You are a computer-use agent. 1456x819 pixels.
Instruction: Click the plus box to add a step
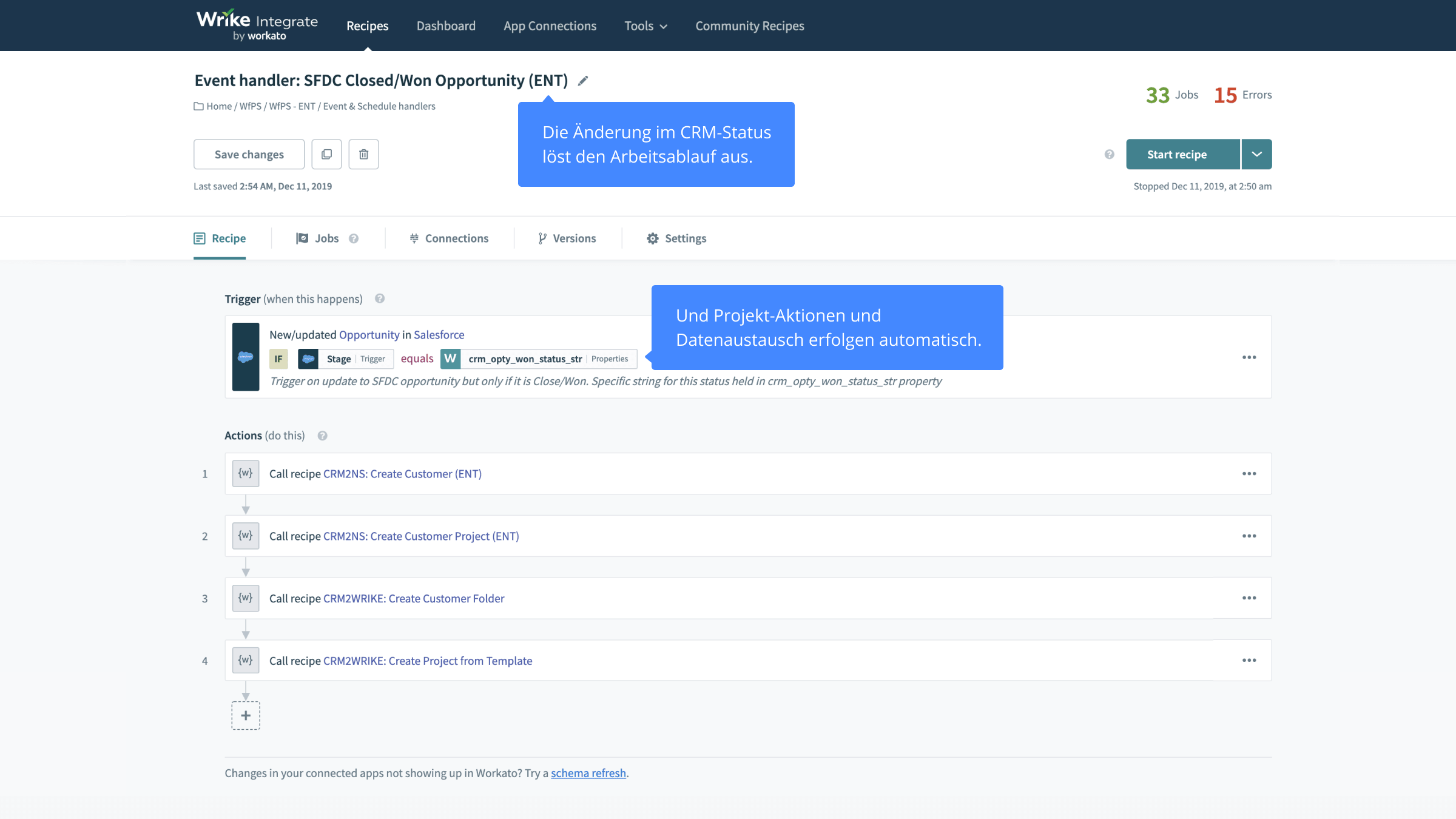[246, 716]
